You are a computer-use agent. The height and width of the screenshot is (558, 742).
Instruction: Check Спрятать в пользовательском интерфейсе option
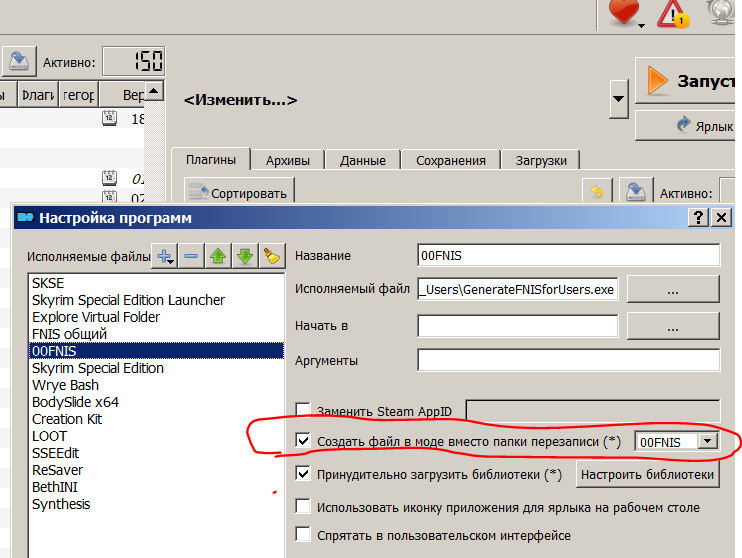click(303, 536)
